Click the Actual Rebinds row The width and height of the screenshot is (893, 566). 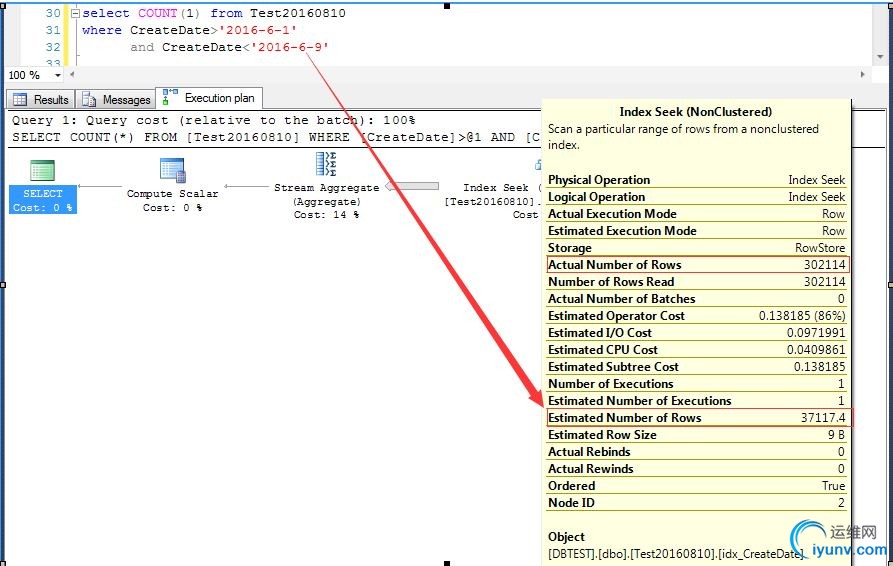click(x=697, y=452)
